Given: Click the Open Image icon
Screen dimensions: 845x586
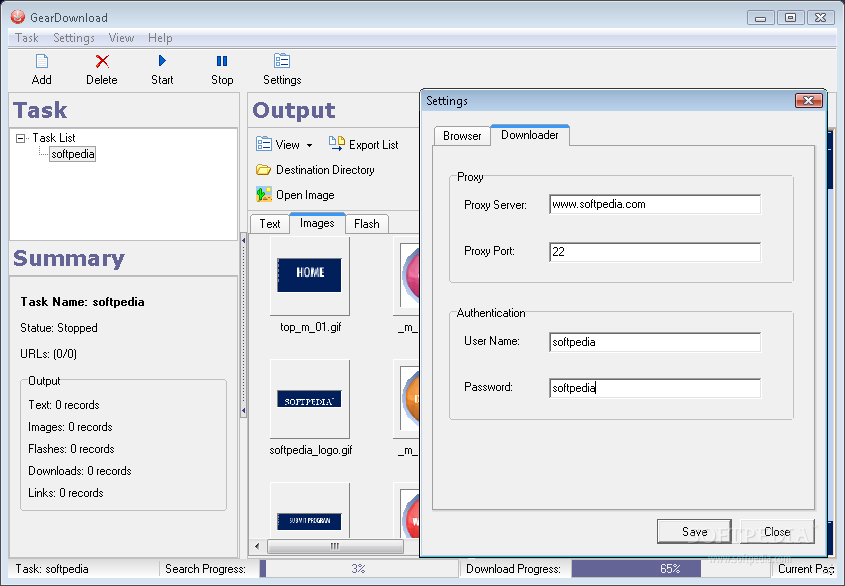Looking at the screenshot, I should click(264, 195).
